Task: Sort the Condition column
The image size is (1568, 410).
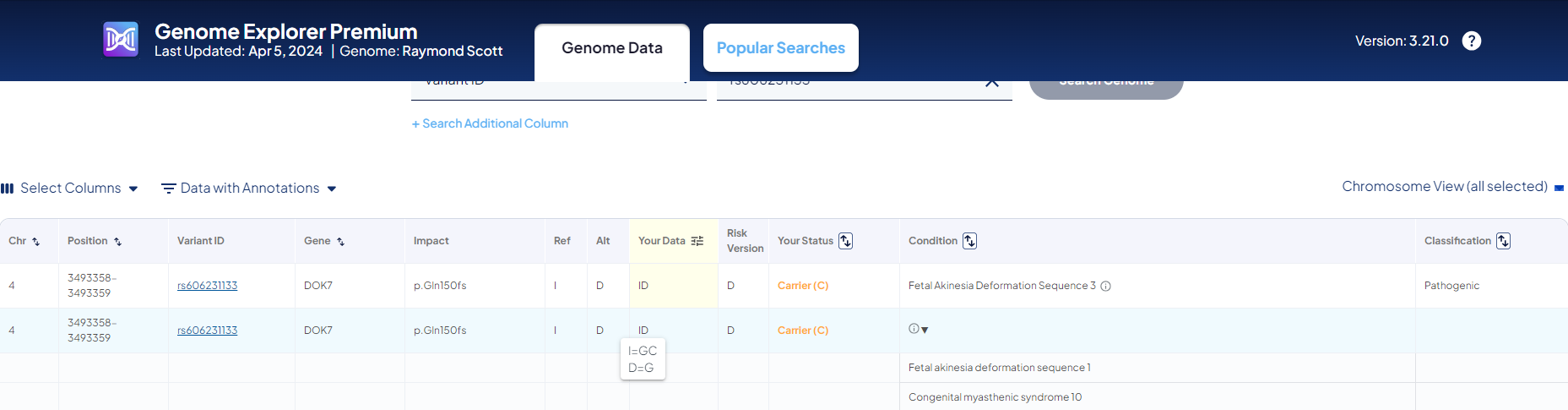Action: [969, 241]
